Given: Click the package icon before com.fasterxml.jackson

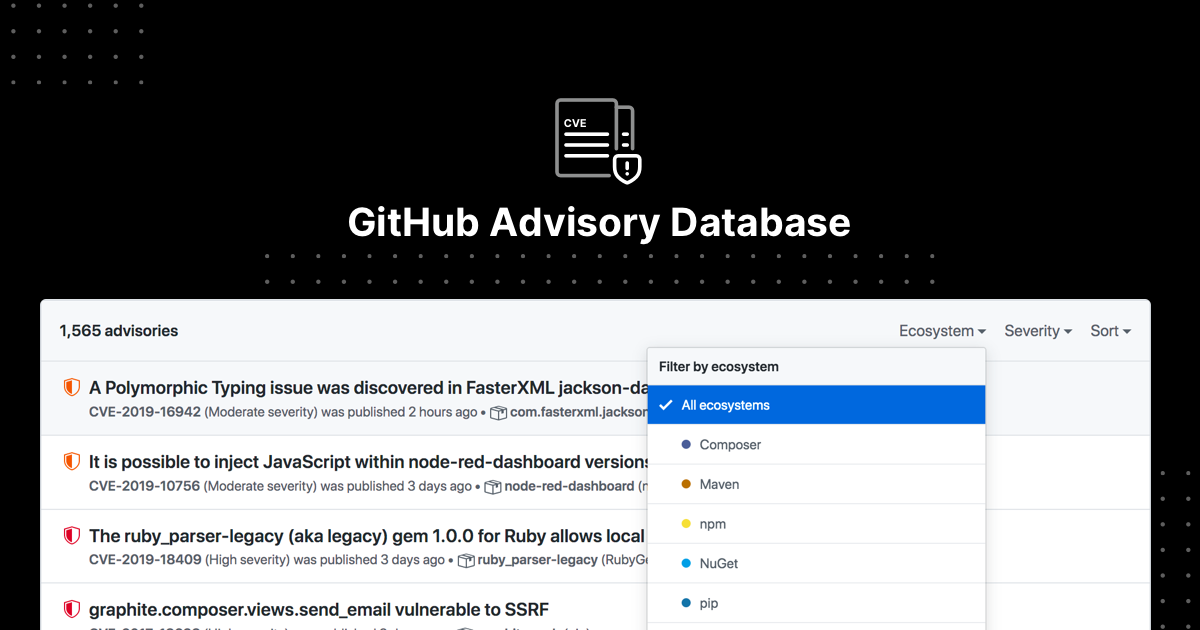Looking at the screenshot, I should tap(497, 412).
